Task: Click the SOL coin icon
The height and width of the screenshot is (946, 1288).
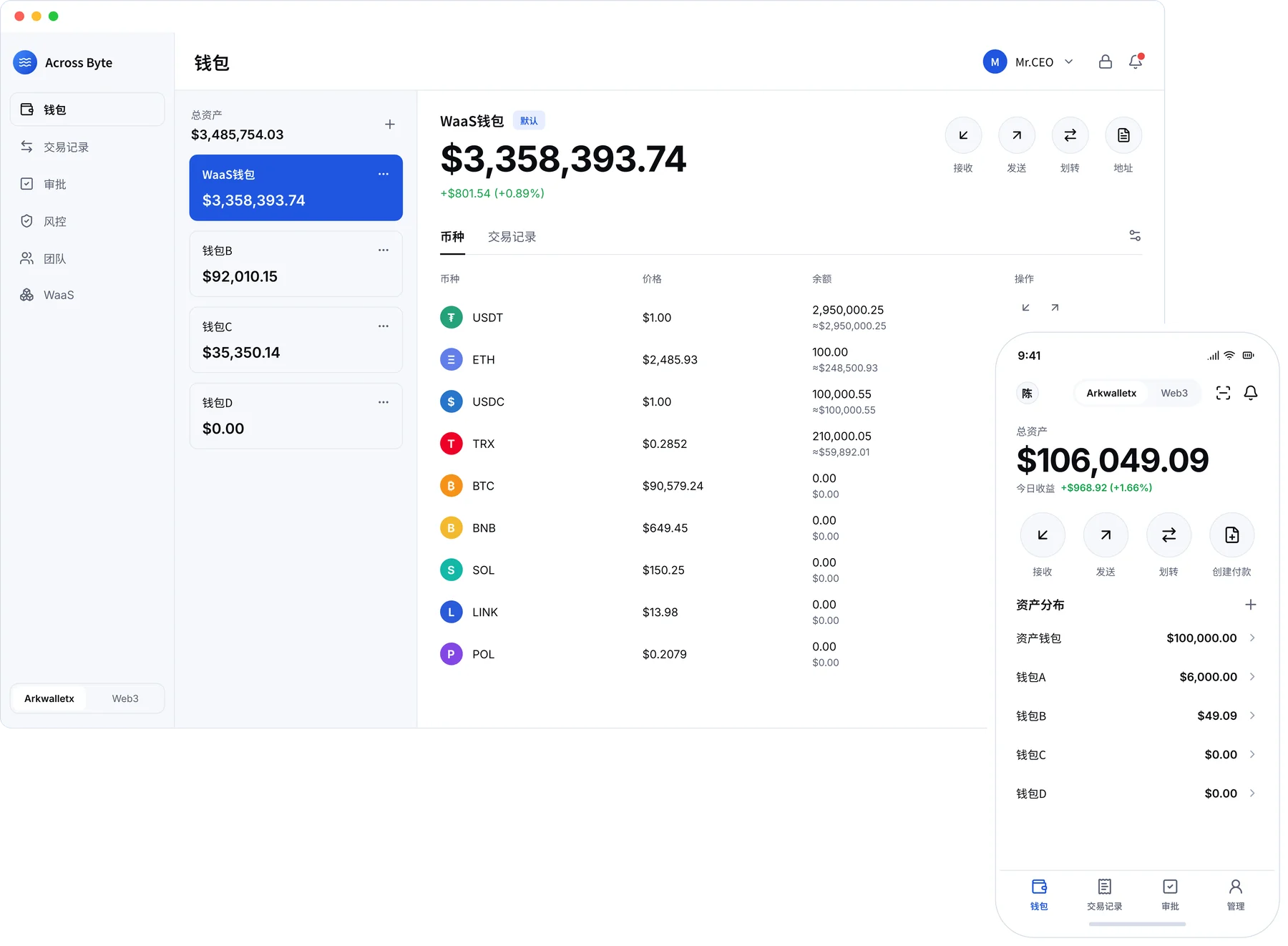Action: [x=451, y=570]
